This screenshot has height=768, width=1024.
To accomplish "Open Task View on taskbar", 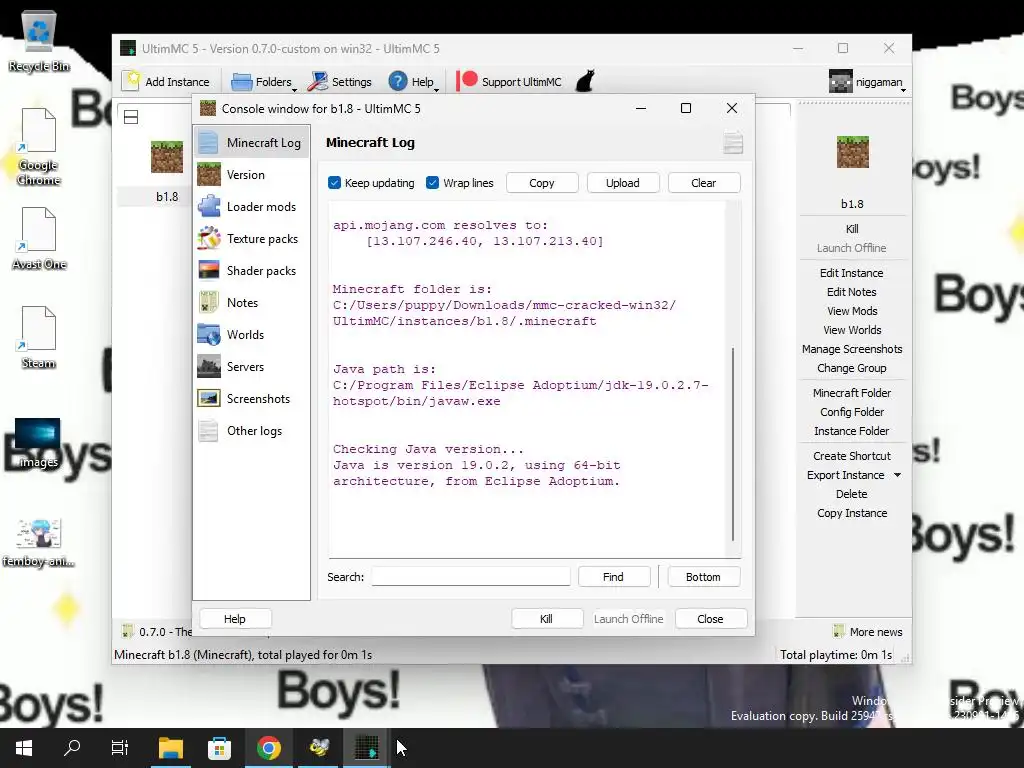I will (x=120, y=748).
